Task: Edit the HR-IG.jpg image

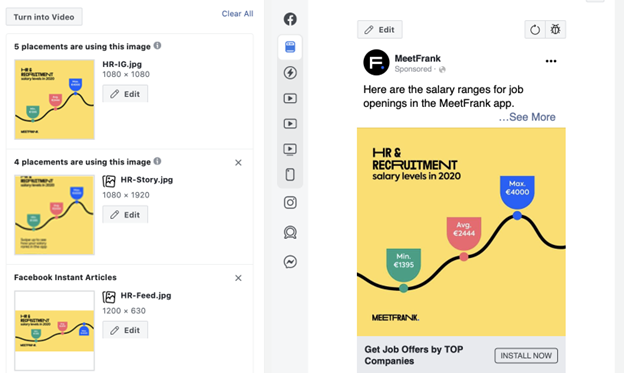Action: pyautogui.click(x=125, y=94)
